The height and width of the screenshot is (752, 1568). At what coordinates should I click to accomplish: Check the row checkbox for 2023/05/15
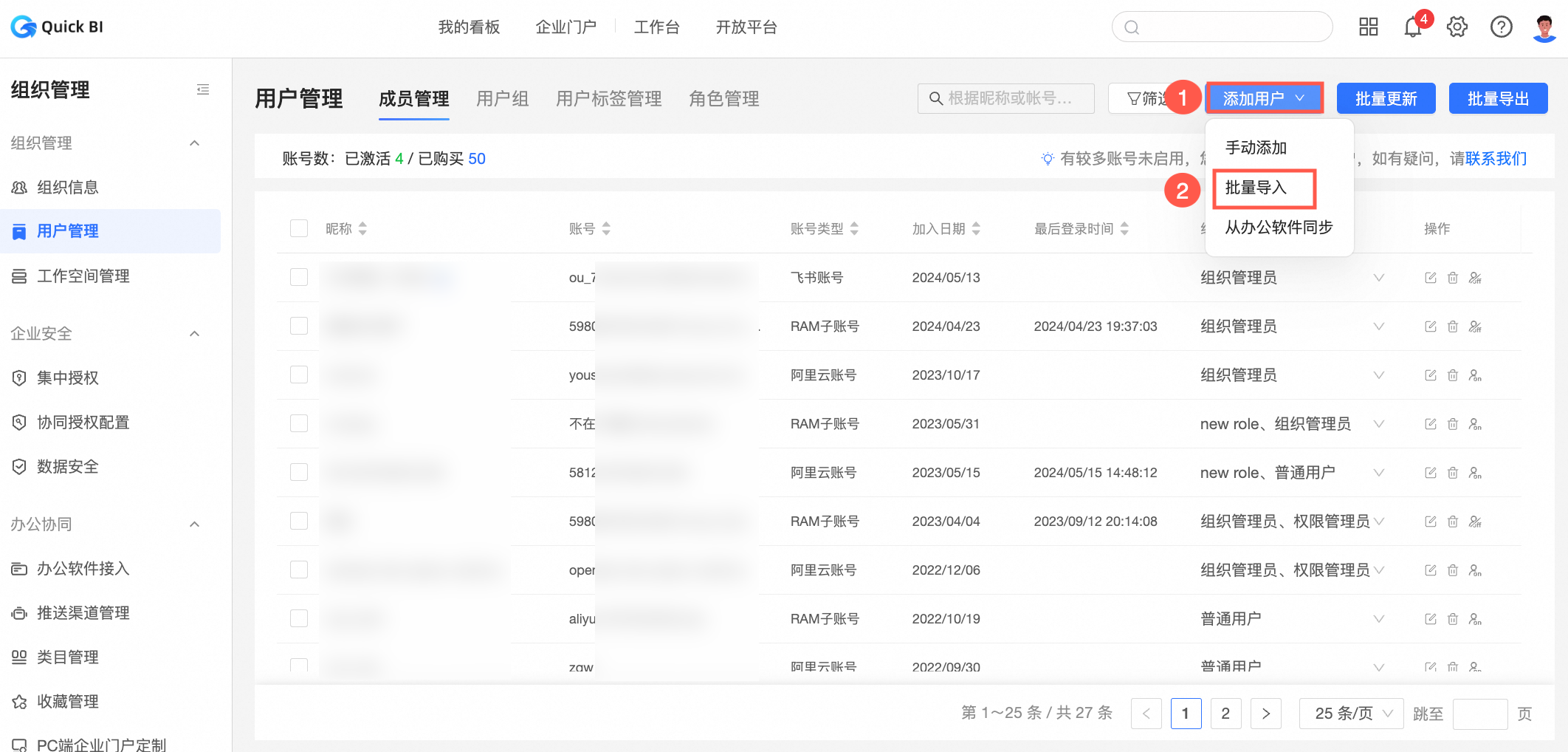(299, 472)
